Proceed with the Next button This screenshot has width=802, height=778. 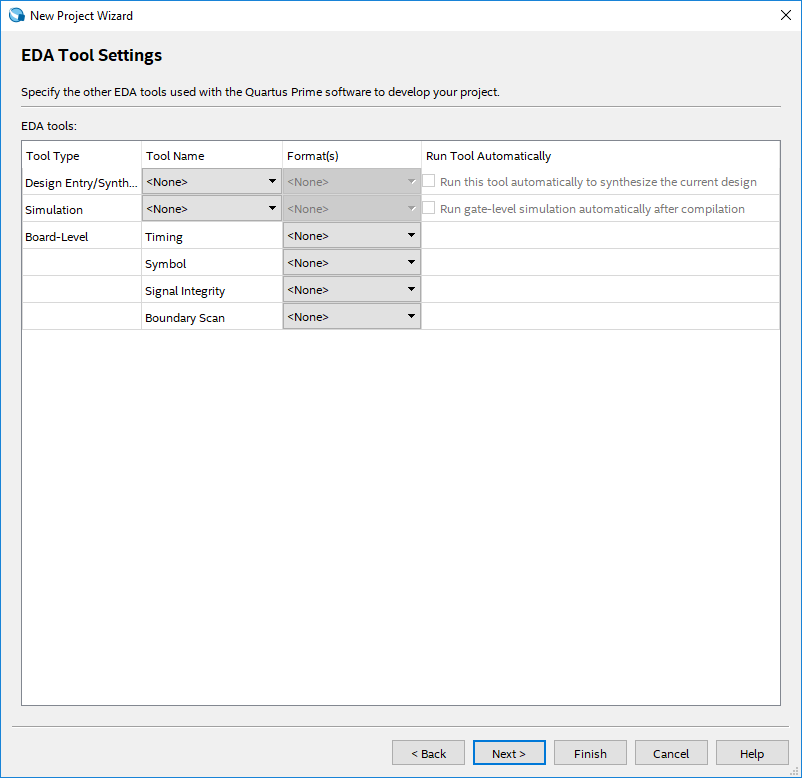click(x=509, y=753)
